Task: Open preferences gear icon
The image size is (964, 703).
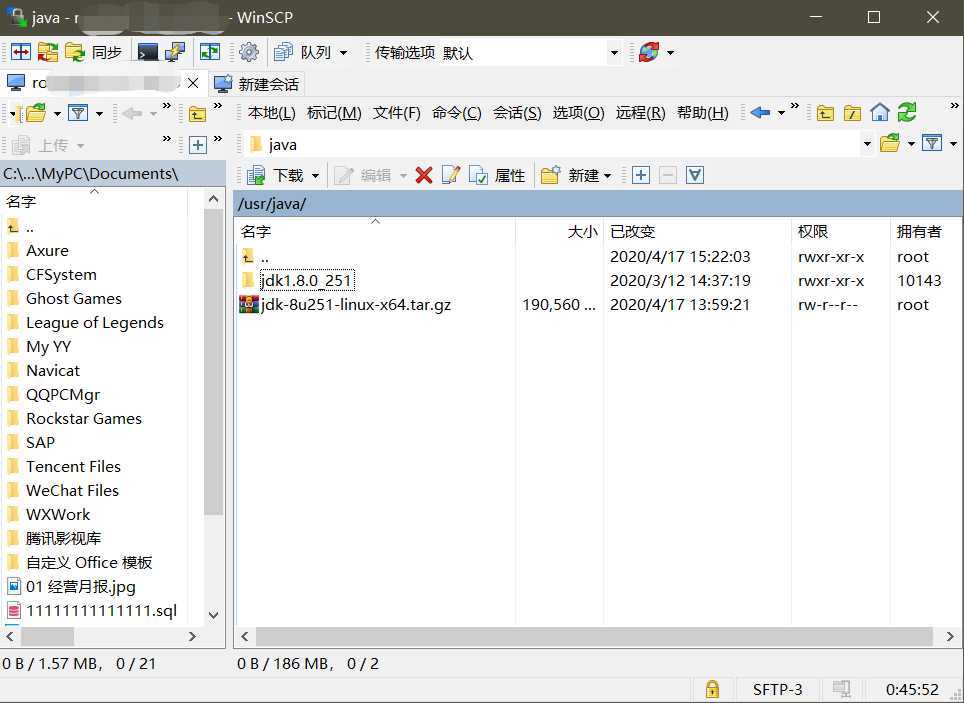Action: [248, 52]
